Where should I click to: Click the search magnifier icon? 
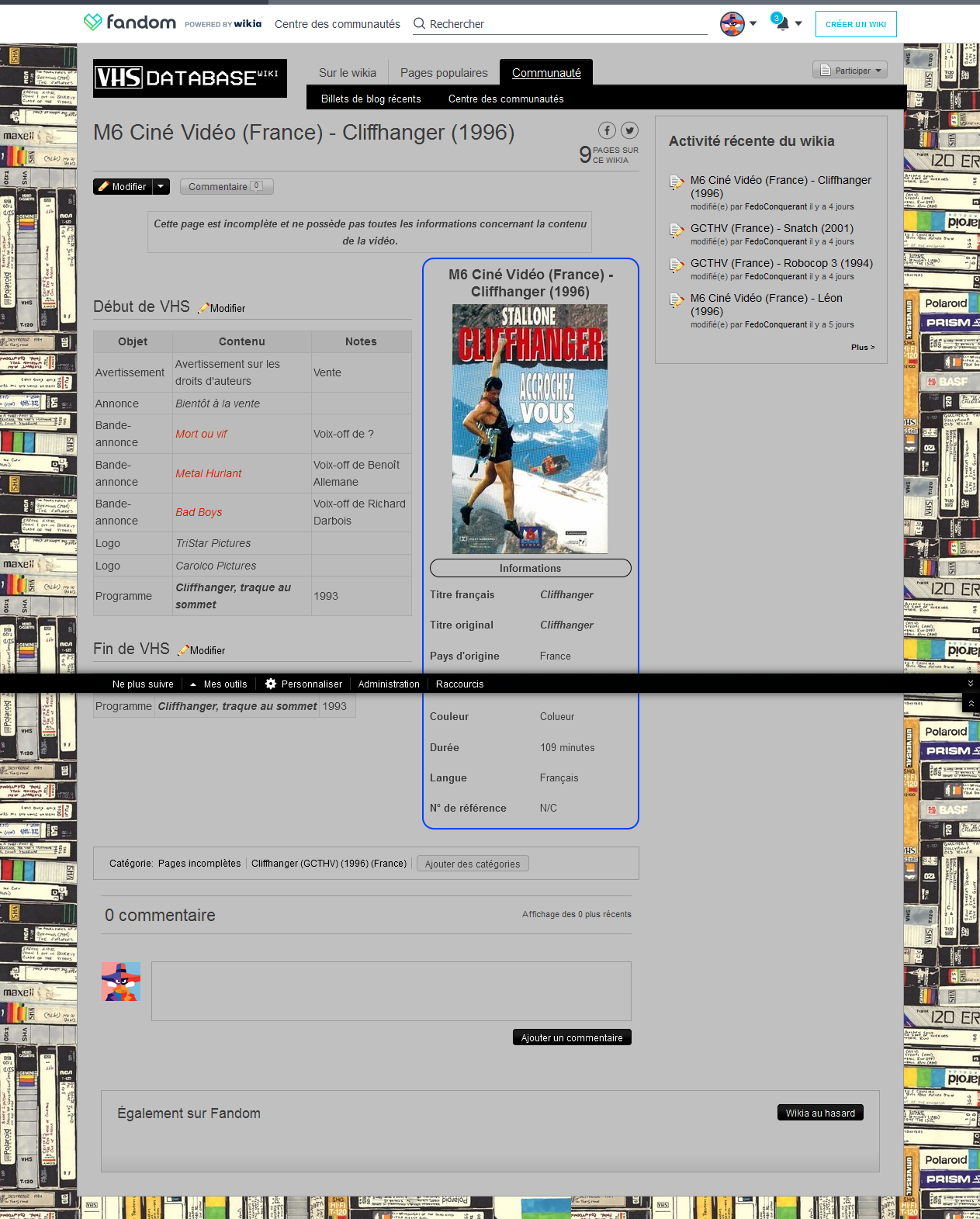[x=419, y=23]
